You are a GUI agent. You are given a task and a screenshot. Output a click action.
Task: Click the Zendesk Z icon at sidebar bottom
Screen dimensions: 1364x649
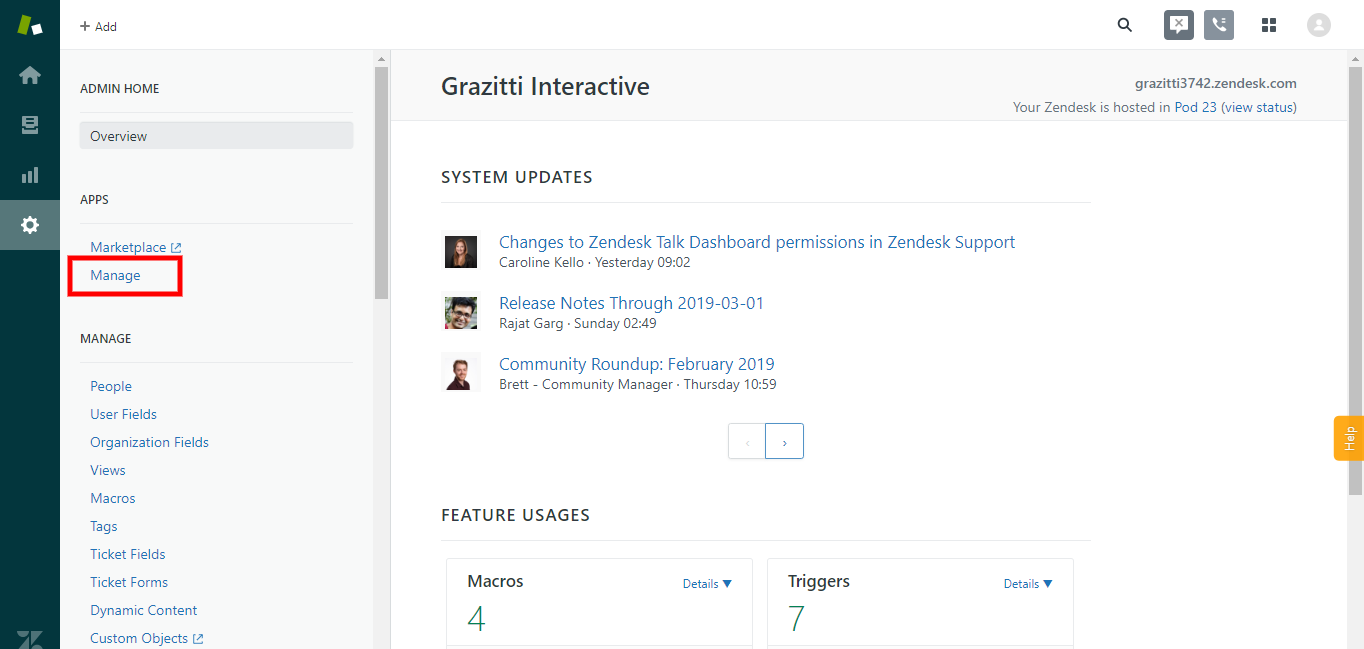click(x=30, y=638)
